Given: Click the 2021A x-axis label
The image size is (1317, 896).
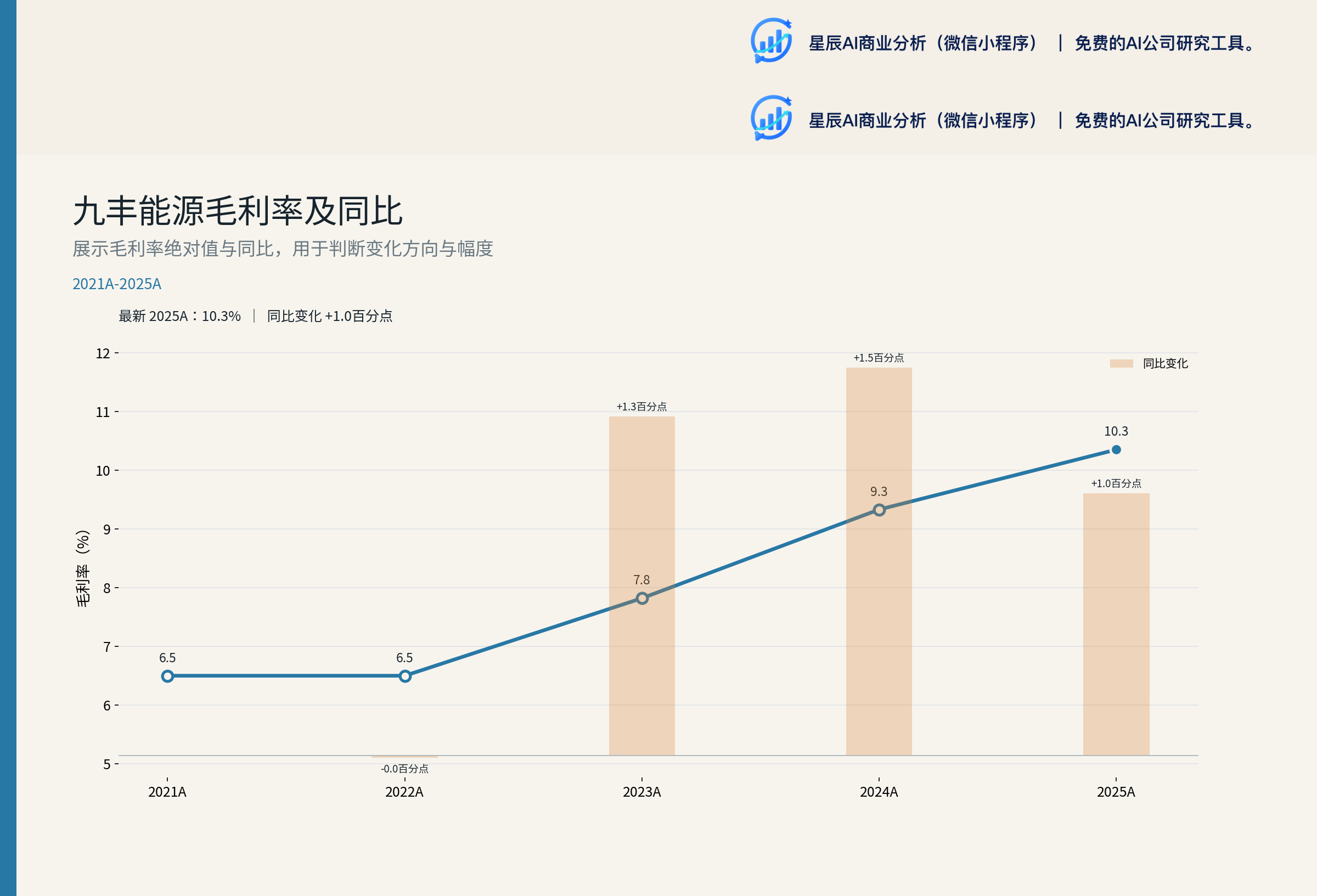Looking at the screenshot, I should click(167, 792).
